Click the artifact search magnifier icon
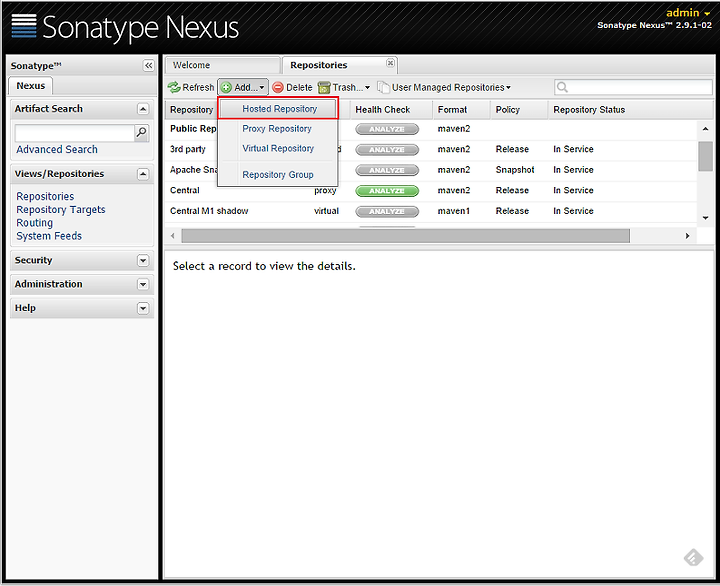This screenshot has width=720, height=586. [142, 133]
